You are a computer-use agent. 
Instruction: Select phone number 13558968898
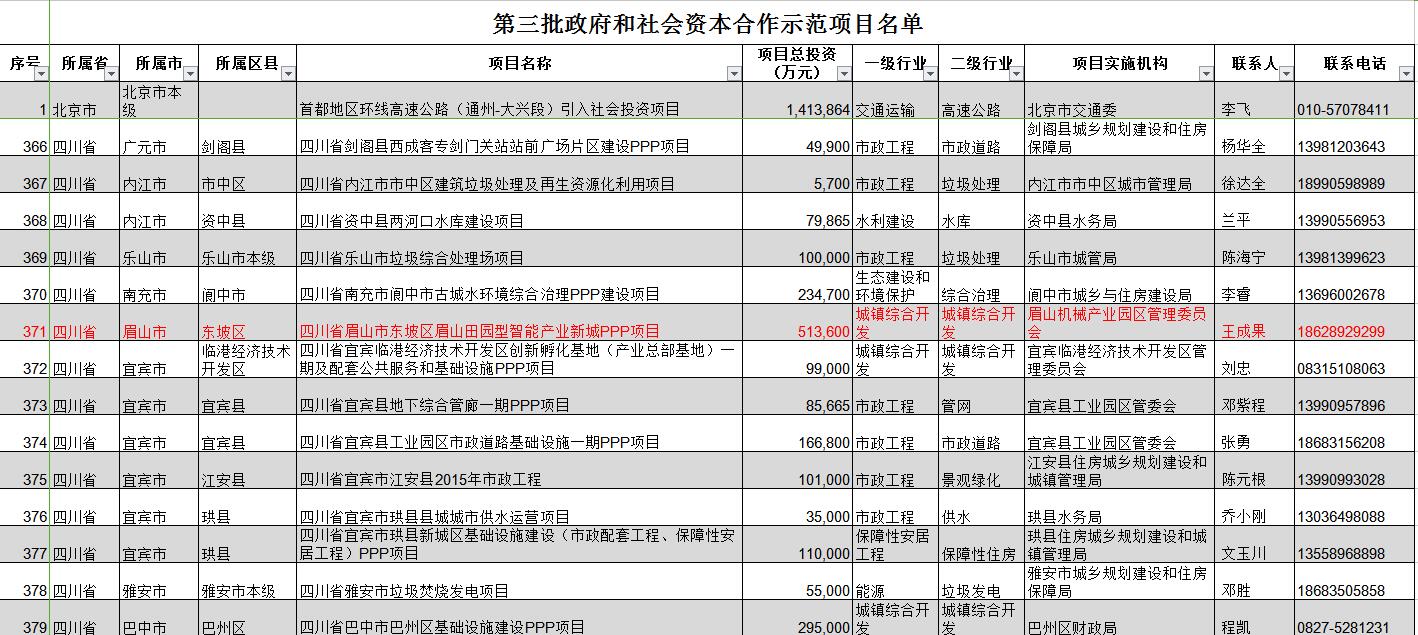(x=1355, y=545)
